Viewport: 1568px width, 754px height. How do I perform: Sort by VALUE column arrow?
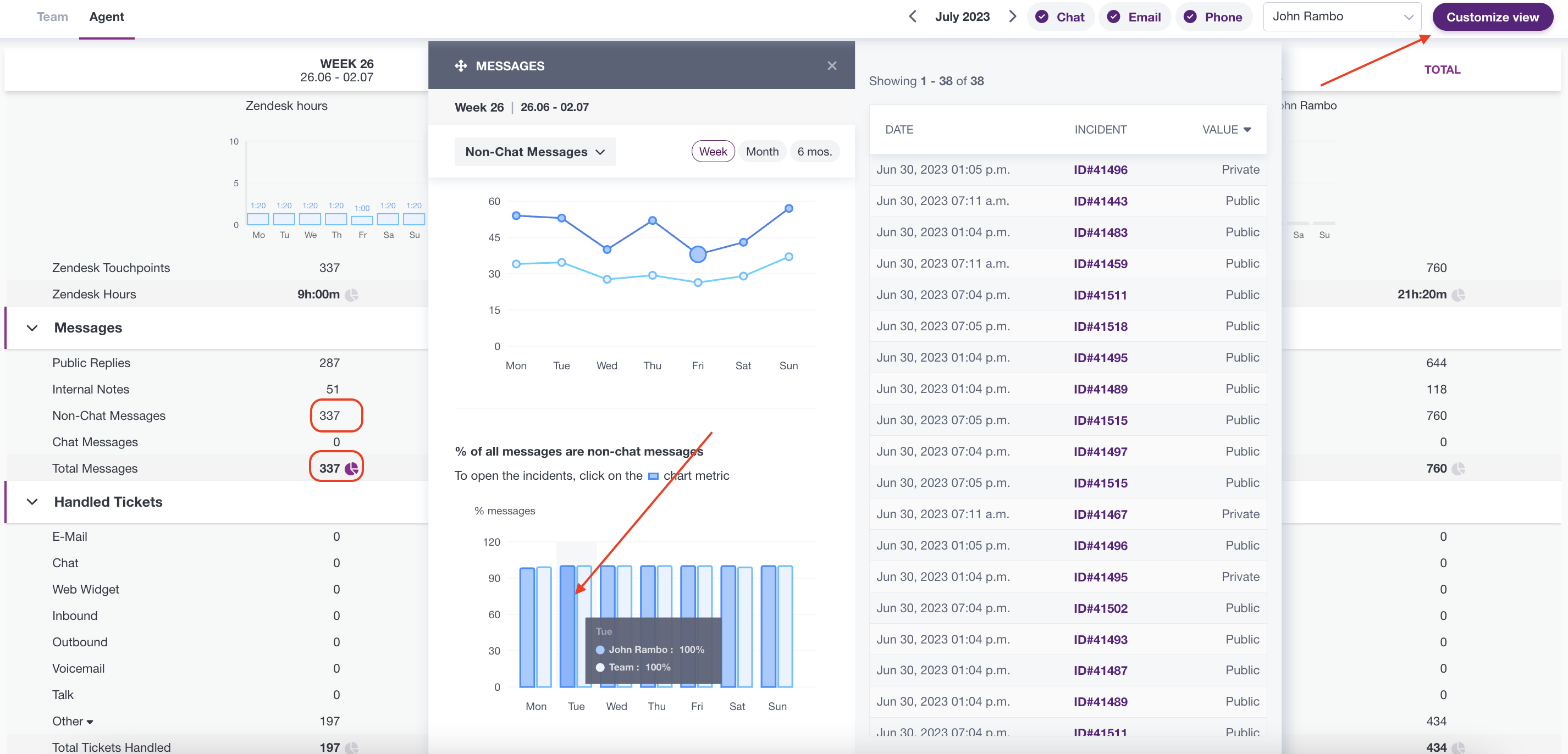pyautogui.click(x=1247, y=130)
